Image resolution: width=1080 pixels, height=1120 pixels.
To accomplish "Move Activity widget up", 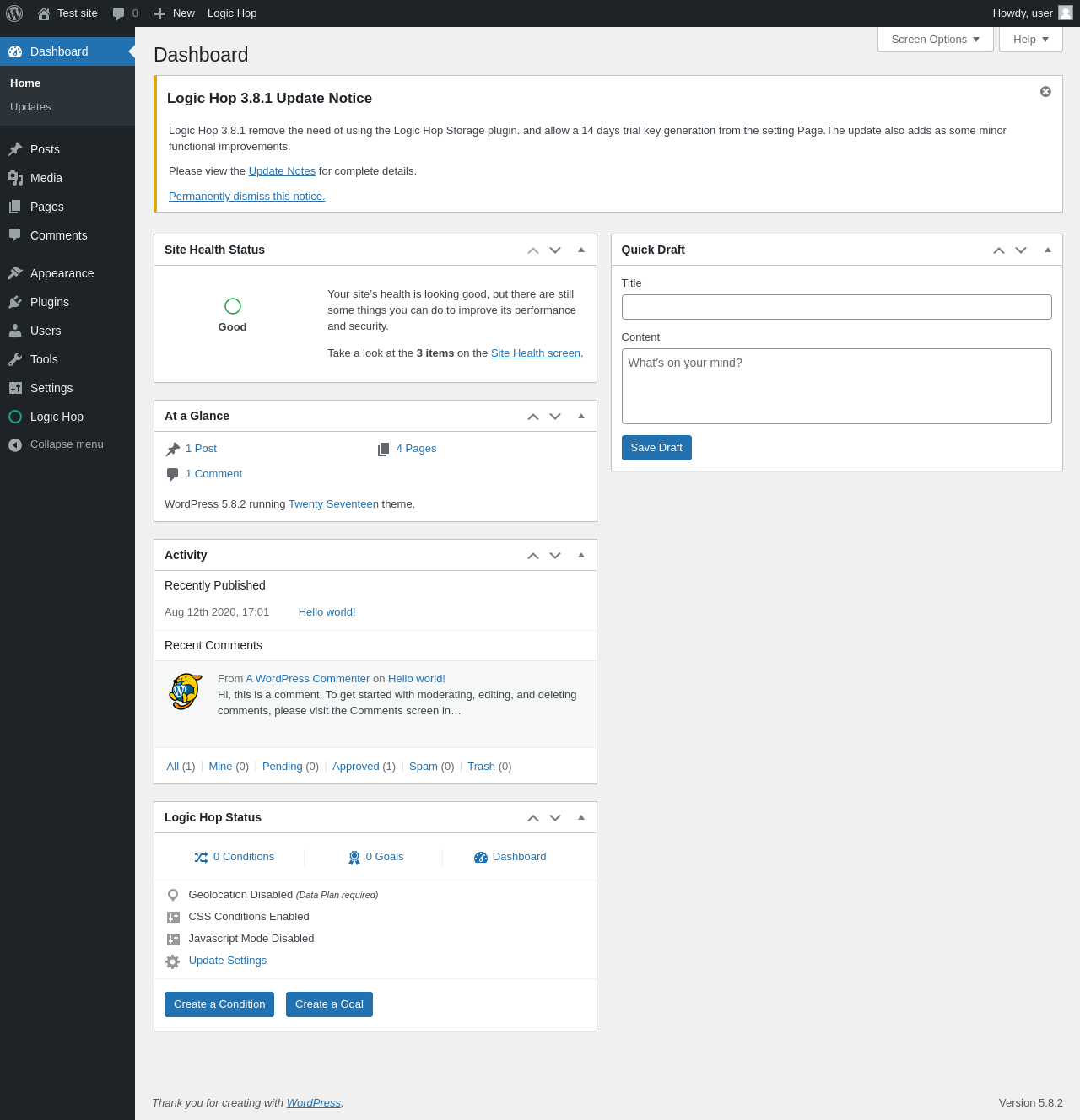I will [x=533, y=556].
